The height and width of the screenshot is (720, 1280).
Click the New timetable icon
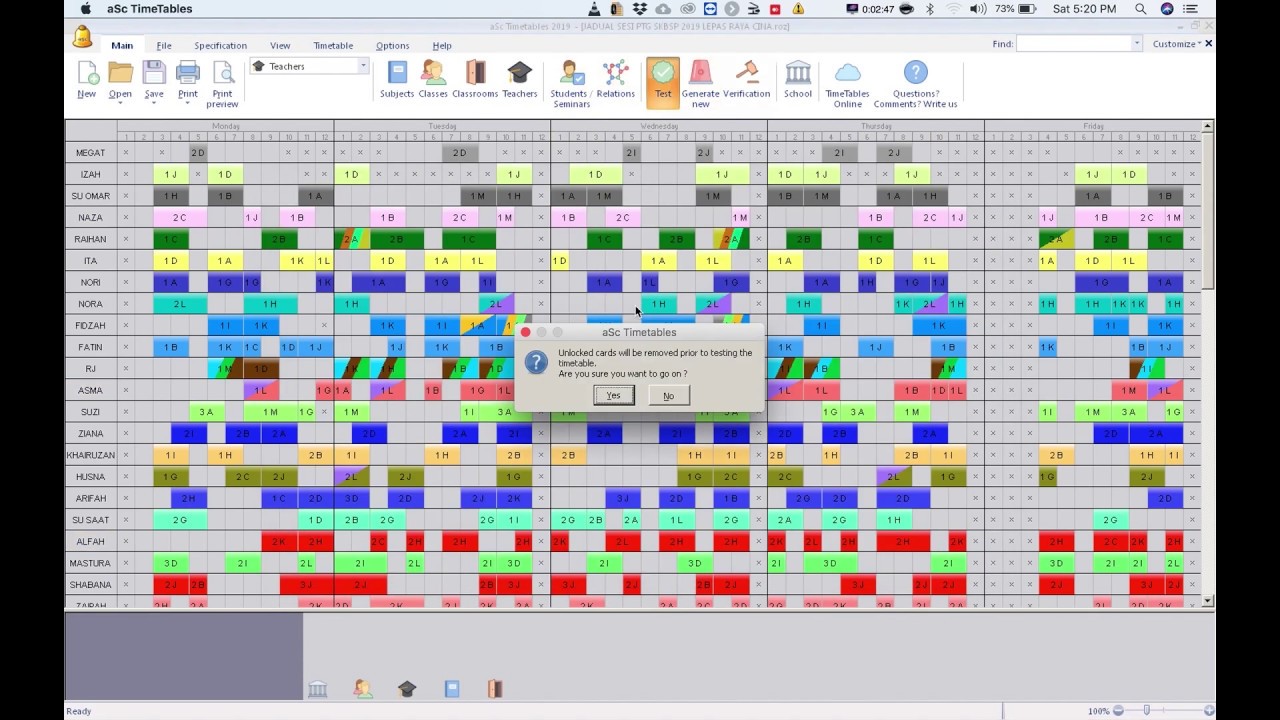point(87,73)
